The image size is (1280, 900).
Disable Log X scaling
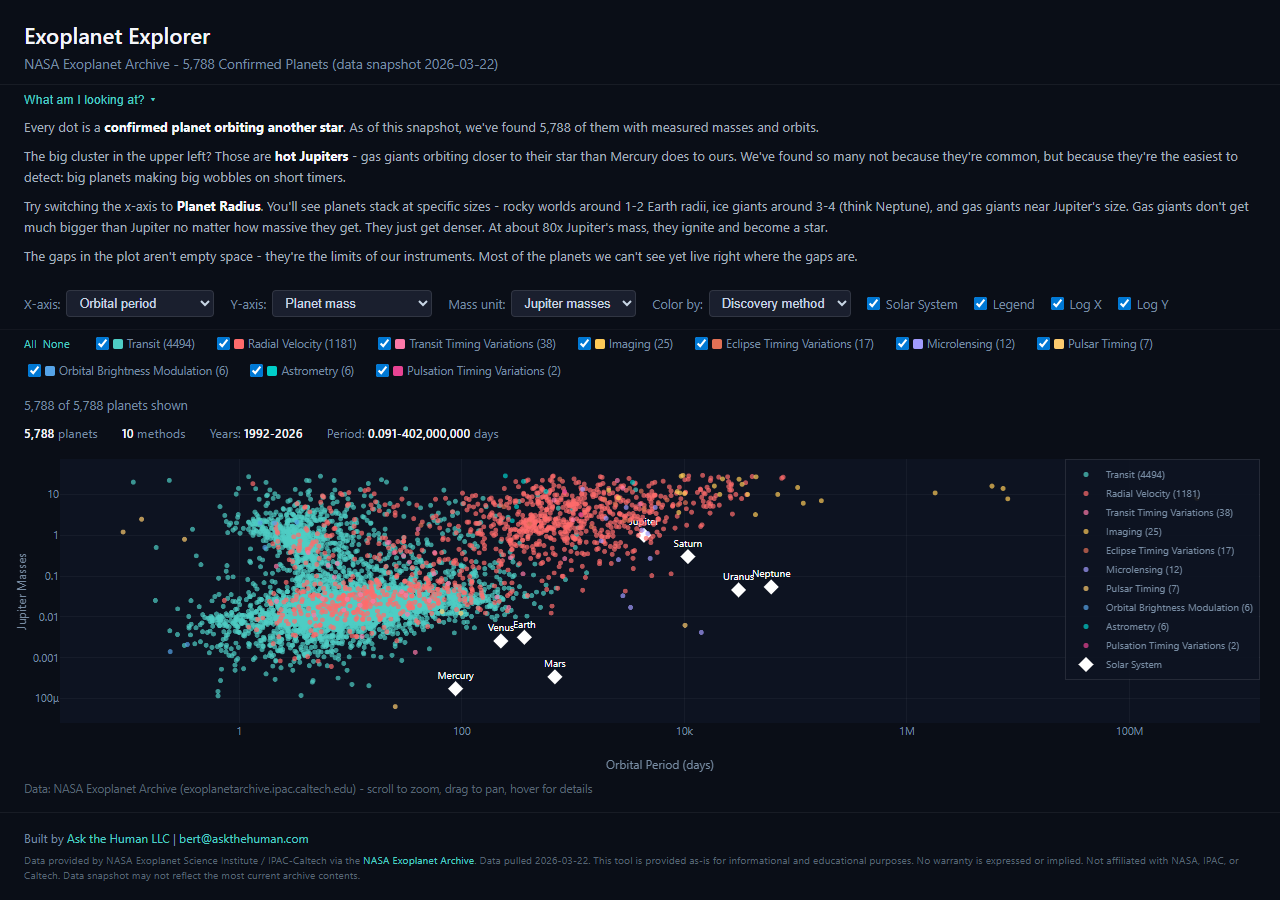tap(1057, 303)
